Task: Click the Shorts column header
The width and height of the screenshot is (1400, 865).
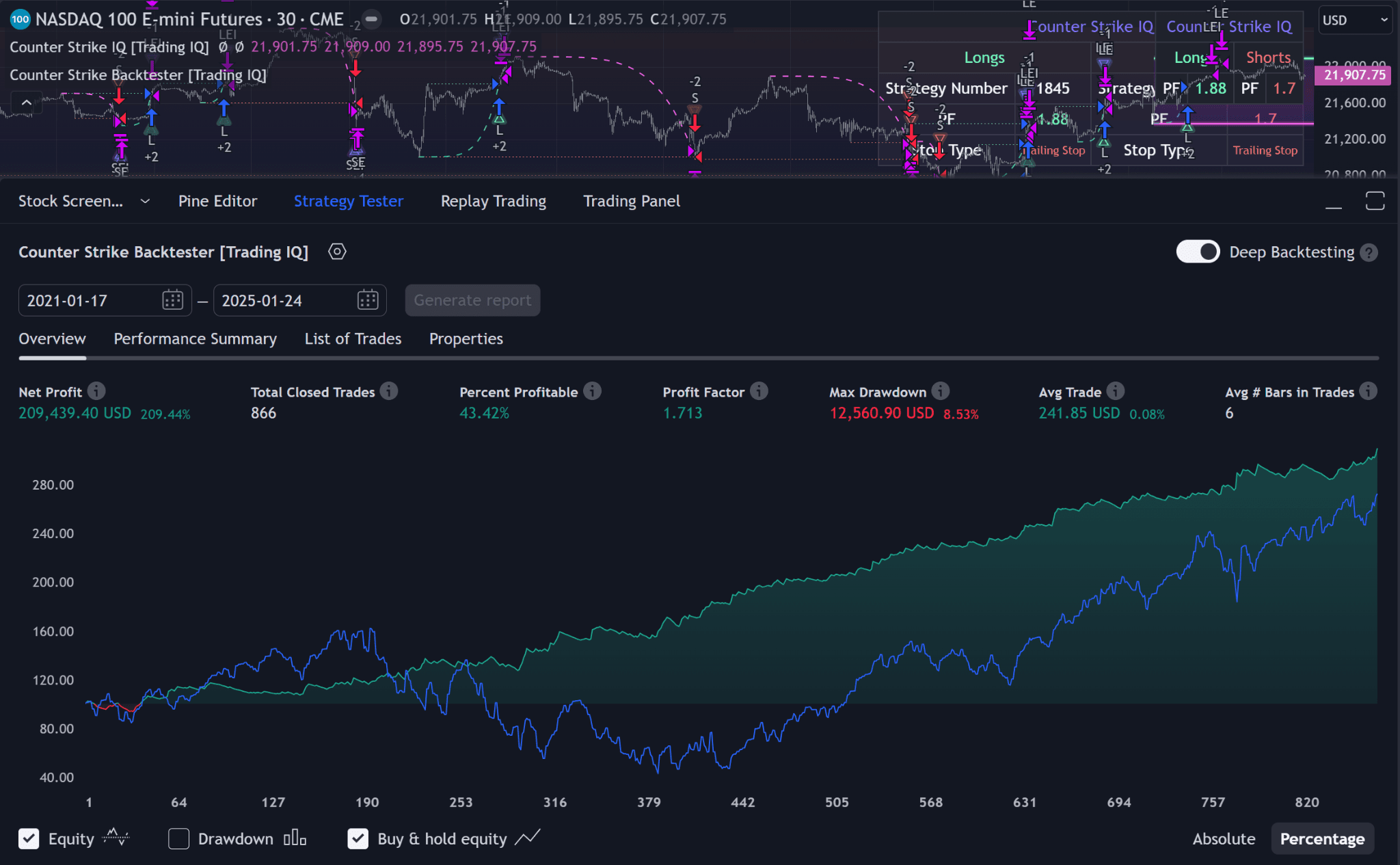Action: [1268, 57]
